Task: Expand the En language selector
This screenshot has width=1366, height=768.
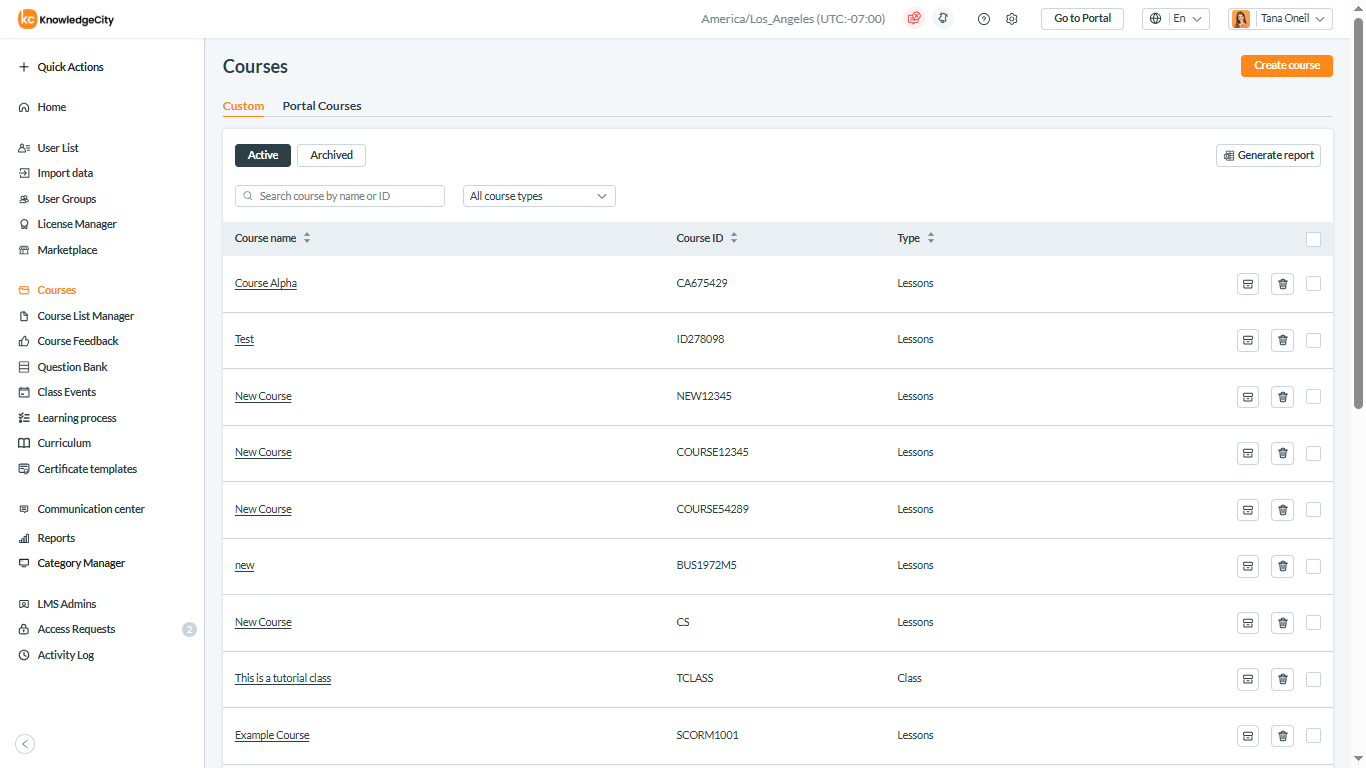Action: click(x=1176, y=19)
